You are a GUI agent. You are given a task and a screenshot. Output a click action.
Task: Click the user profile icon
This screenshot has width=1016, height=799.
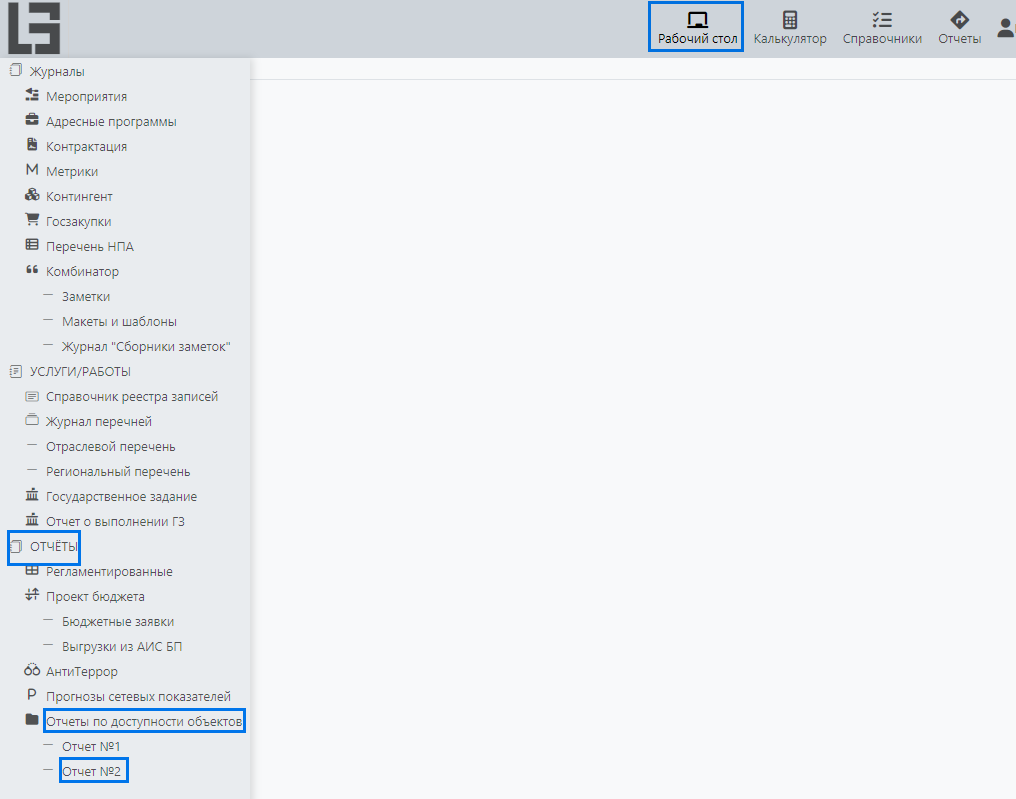click(x=1006, y=28)
